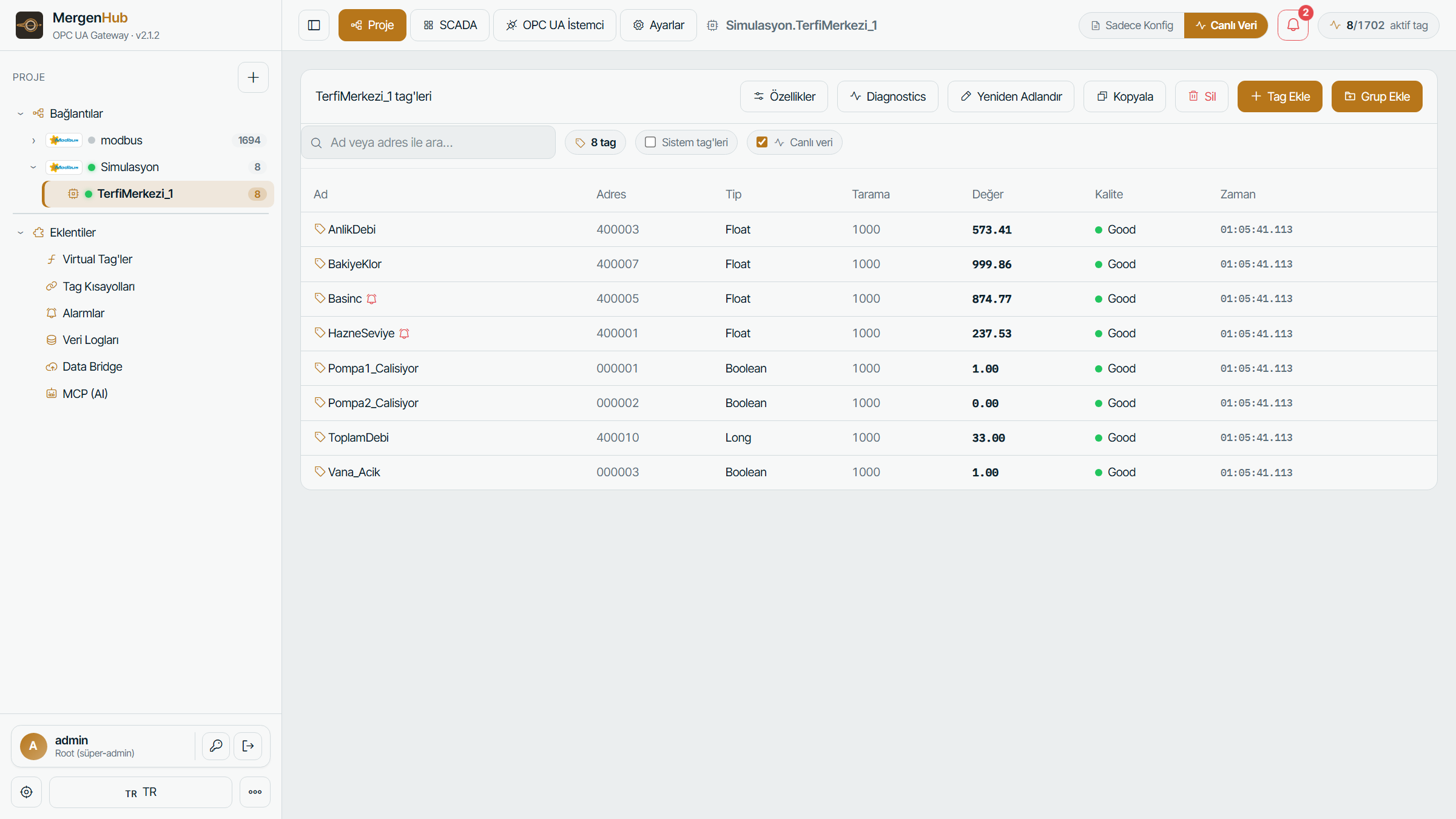Click the Grup Ekle button
Viewport: 1456px width, 819px height.
pyautogui.click(x=1377, y=96)
